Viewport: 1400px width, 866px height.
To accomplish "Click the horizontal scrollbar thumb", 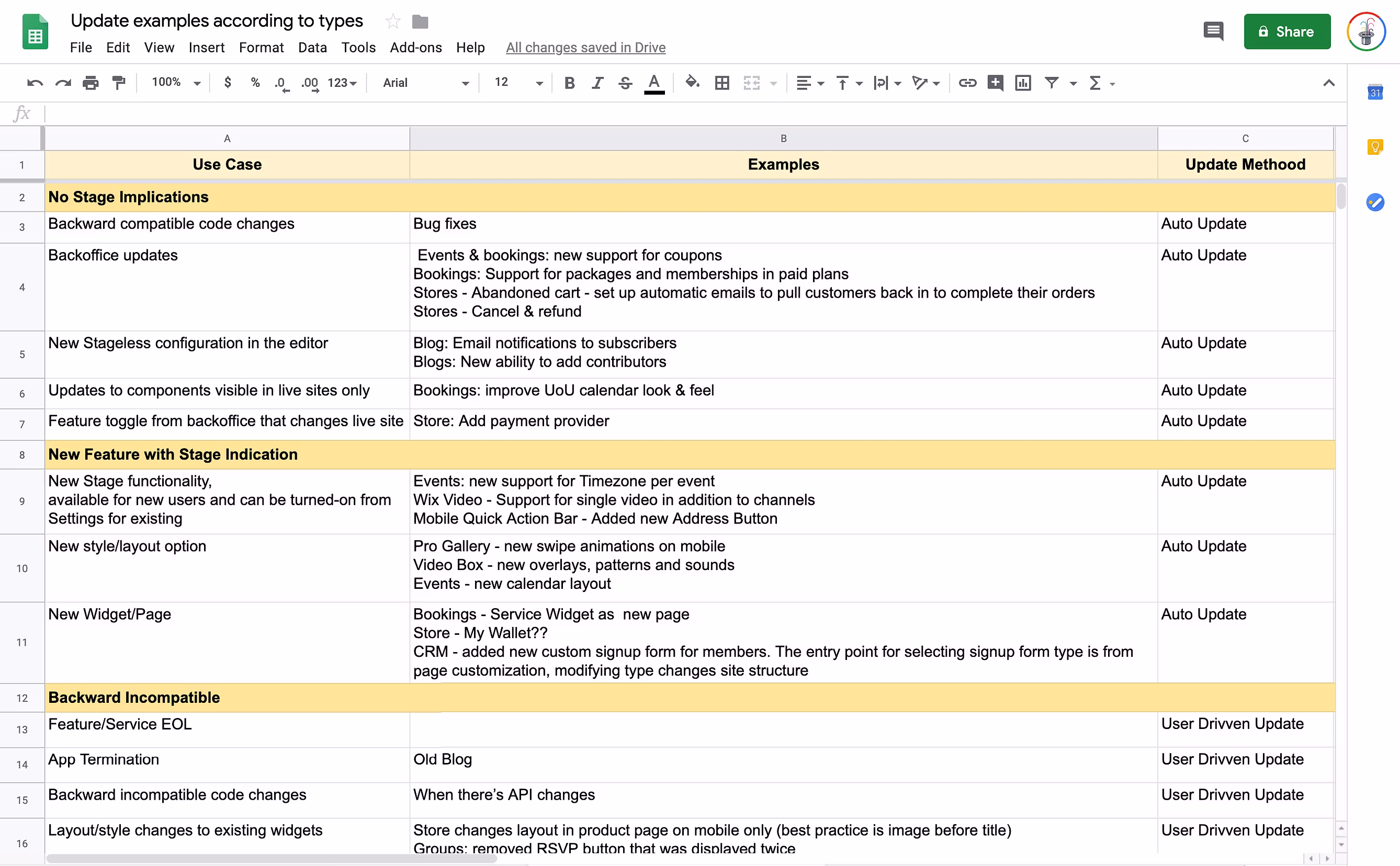I will click(271, 859).
